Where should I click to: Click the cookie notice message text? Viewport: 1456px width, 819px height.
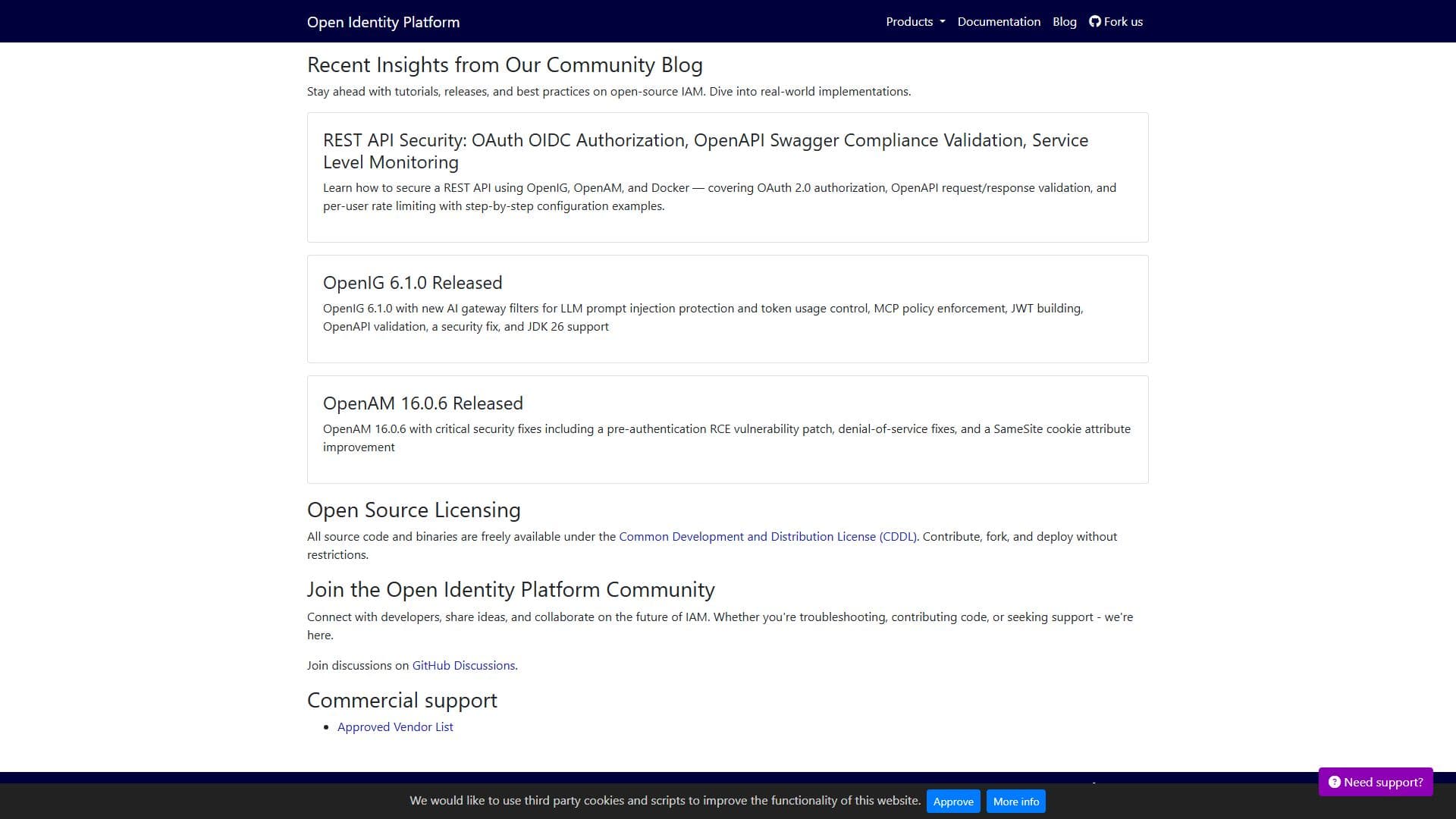point(665,801)
